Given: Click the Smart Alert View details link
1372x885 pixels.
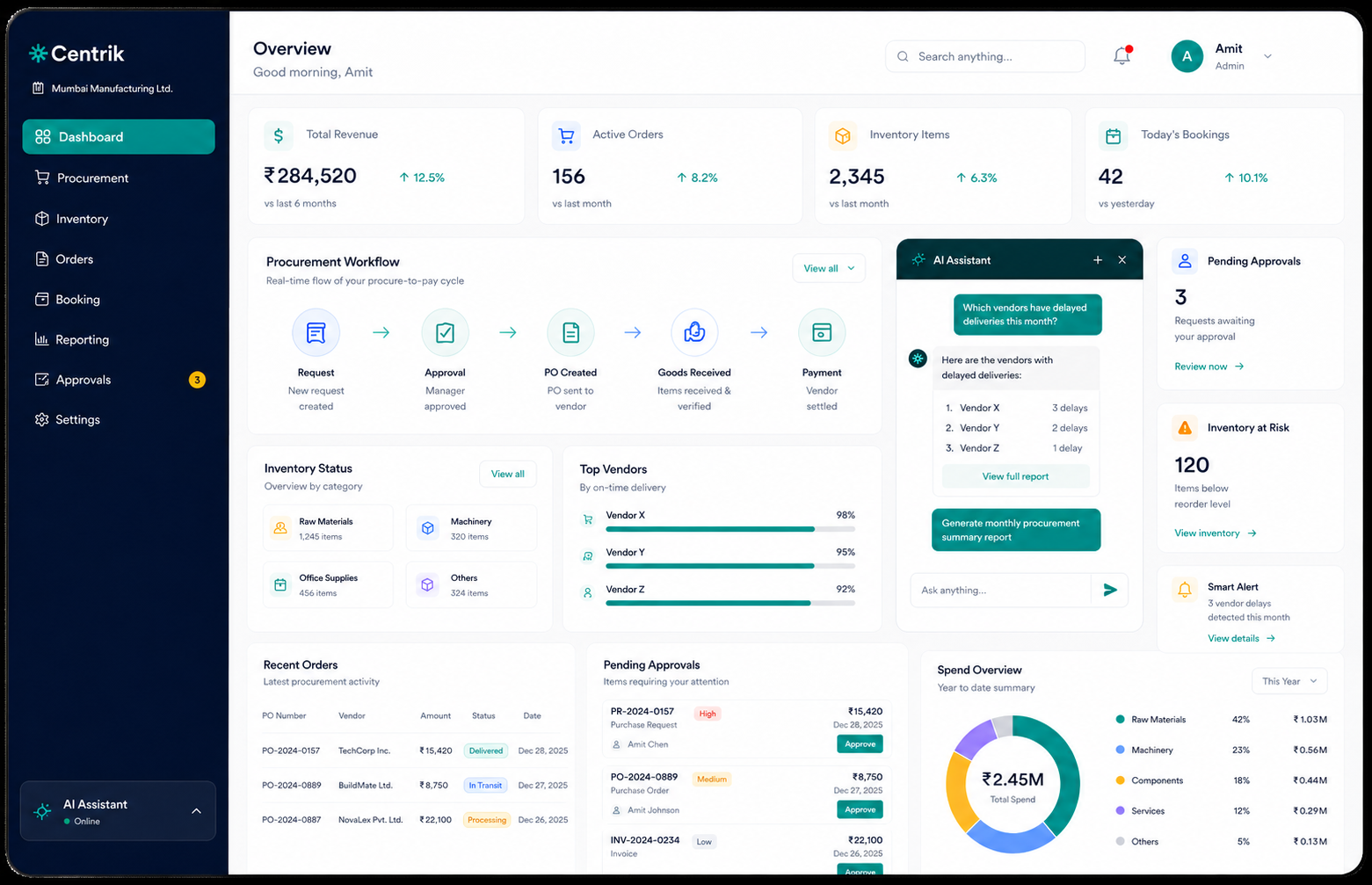Looking at the screenshot, I should point(1241,638).
